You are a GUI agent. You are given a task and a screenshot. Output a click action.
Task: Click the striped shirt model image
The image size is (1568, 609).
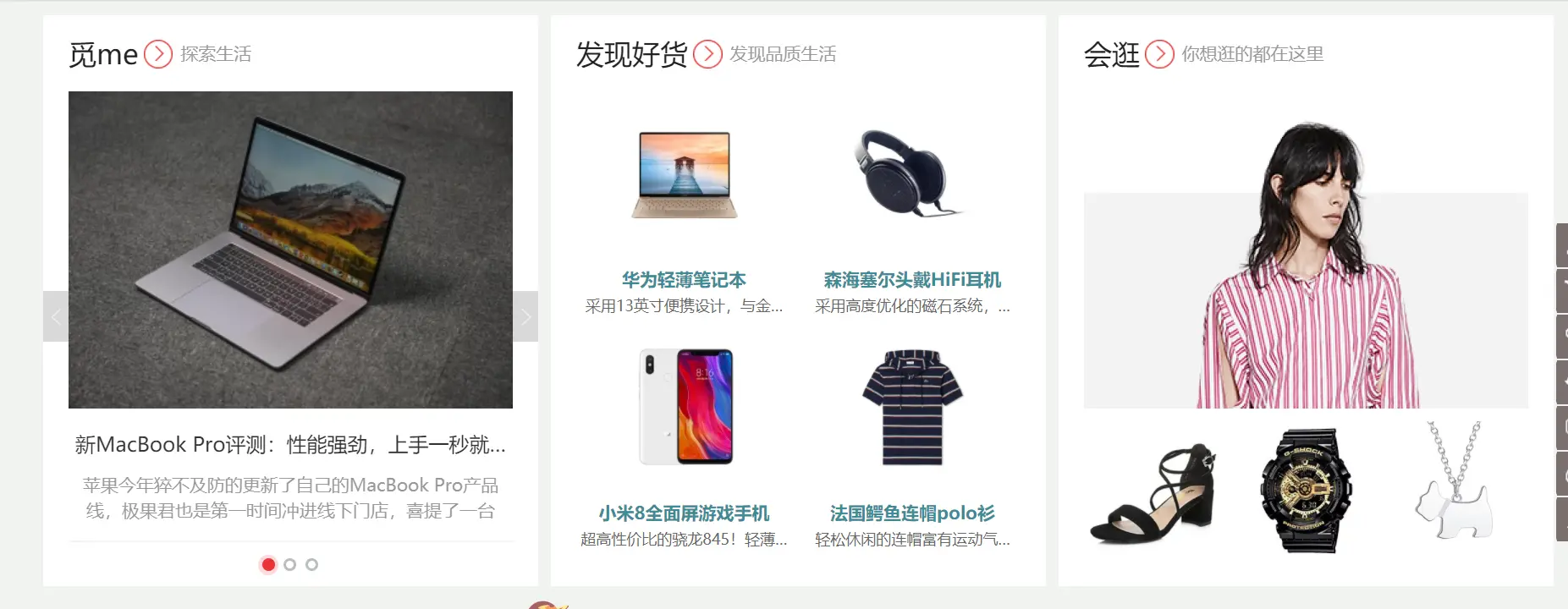point(1306,266)
